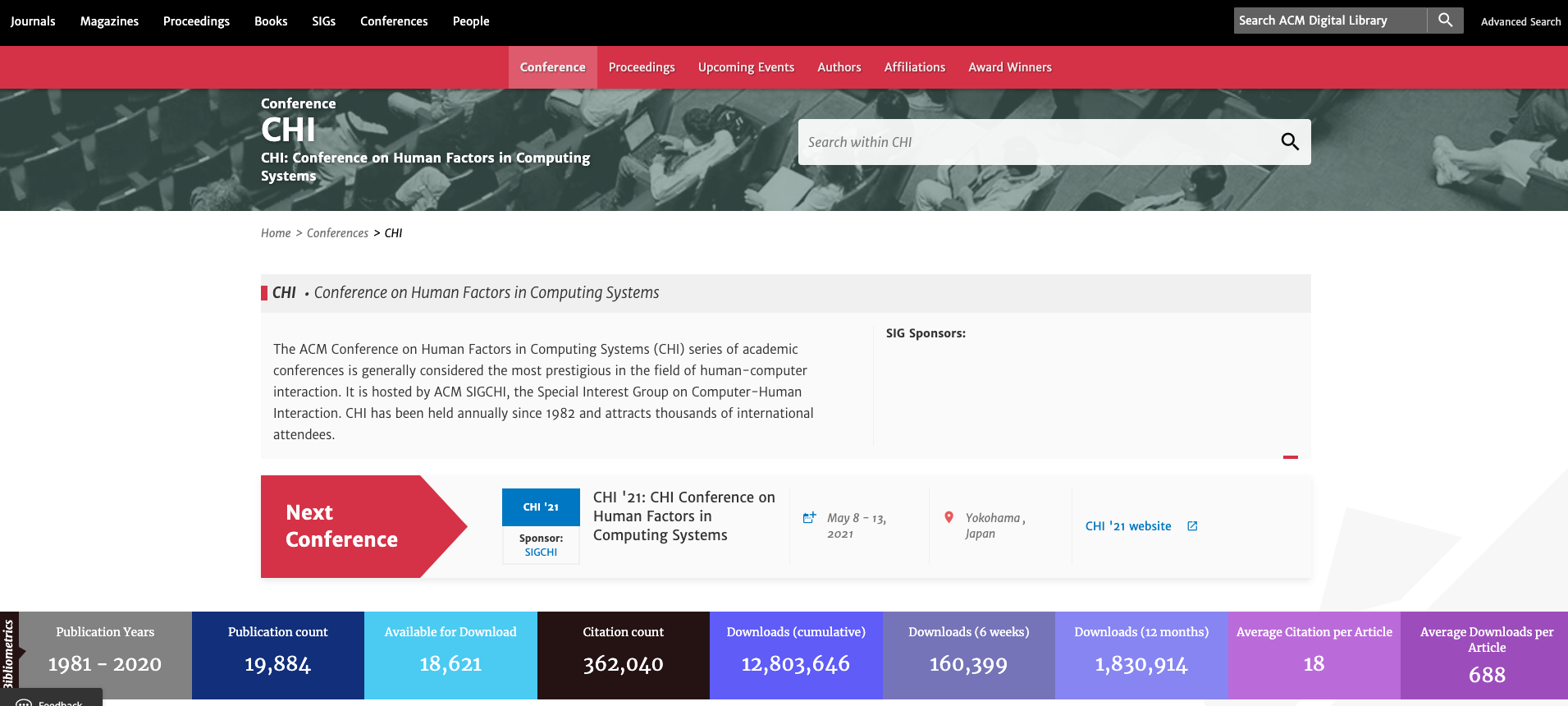
Task: Open the Journals menu
Action: point(33,21)
